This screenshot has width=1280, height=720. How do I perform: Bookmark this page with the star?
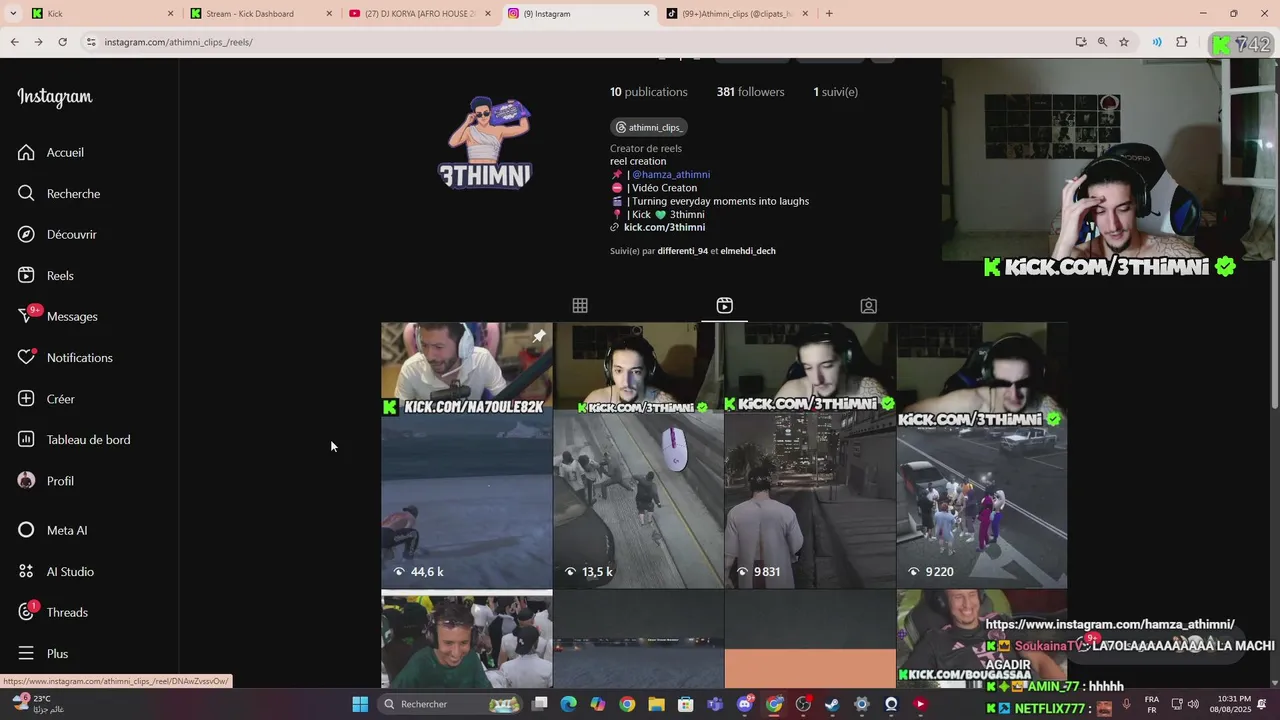(1124, 42)
